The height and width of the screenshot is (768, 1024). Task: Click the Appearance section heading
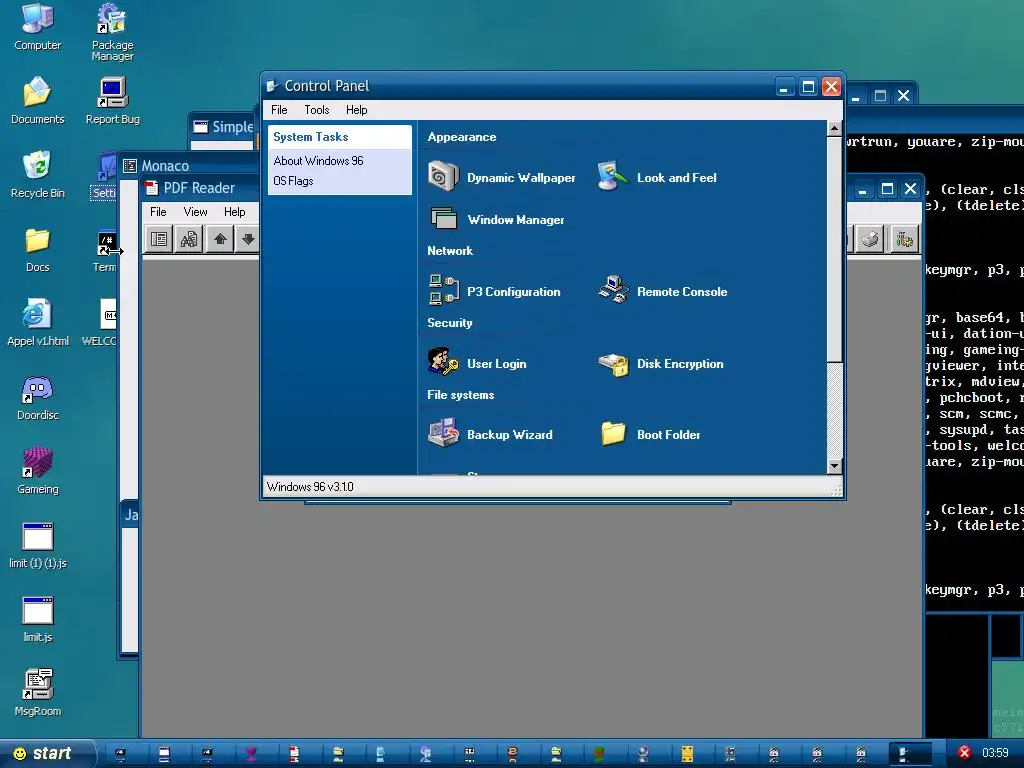pyautogui.click(x=462, y=136)
